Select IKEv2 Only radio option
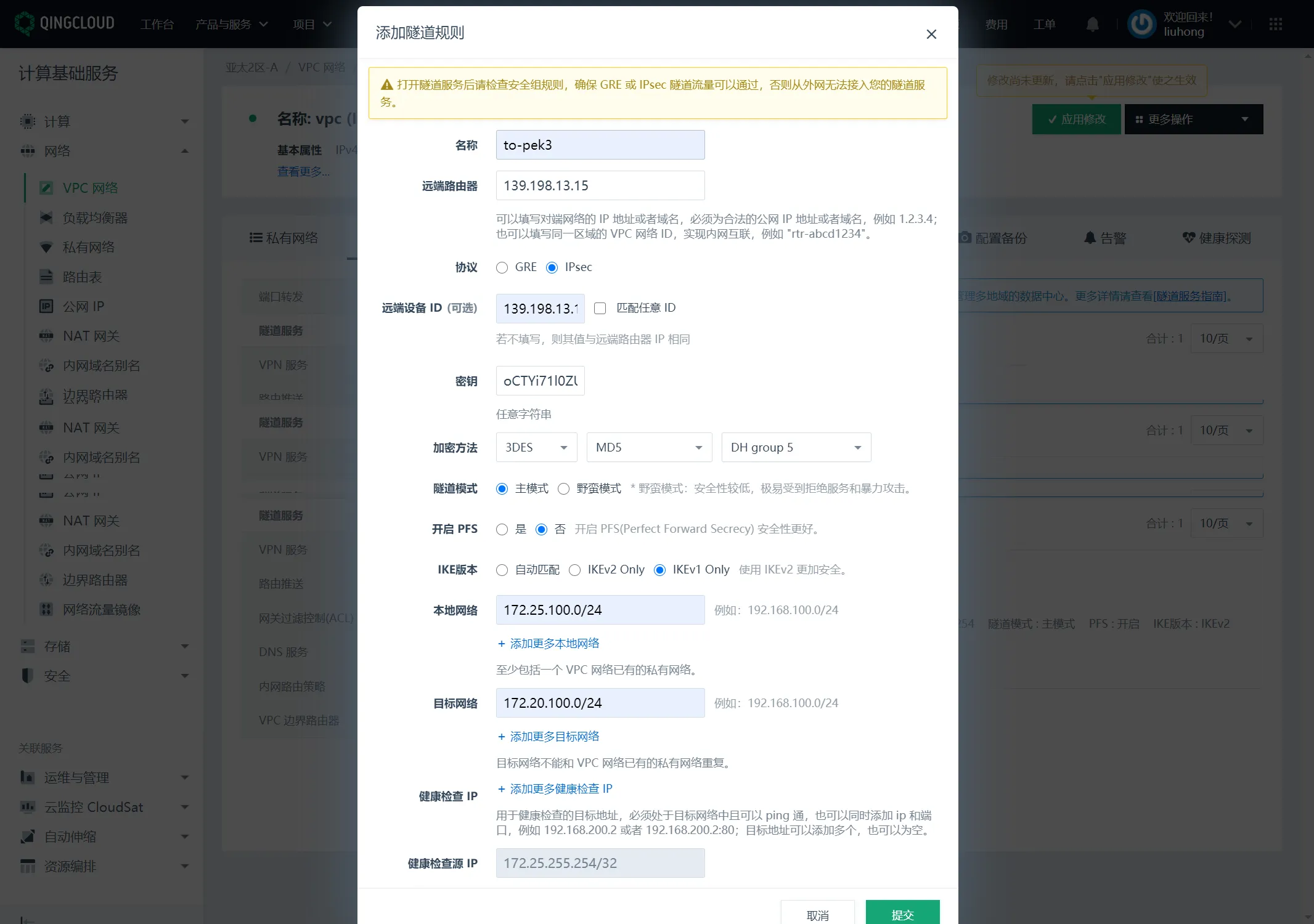This screenshot has height=924, width=1314. pos(574,570)
